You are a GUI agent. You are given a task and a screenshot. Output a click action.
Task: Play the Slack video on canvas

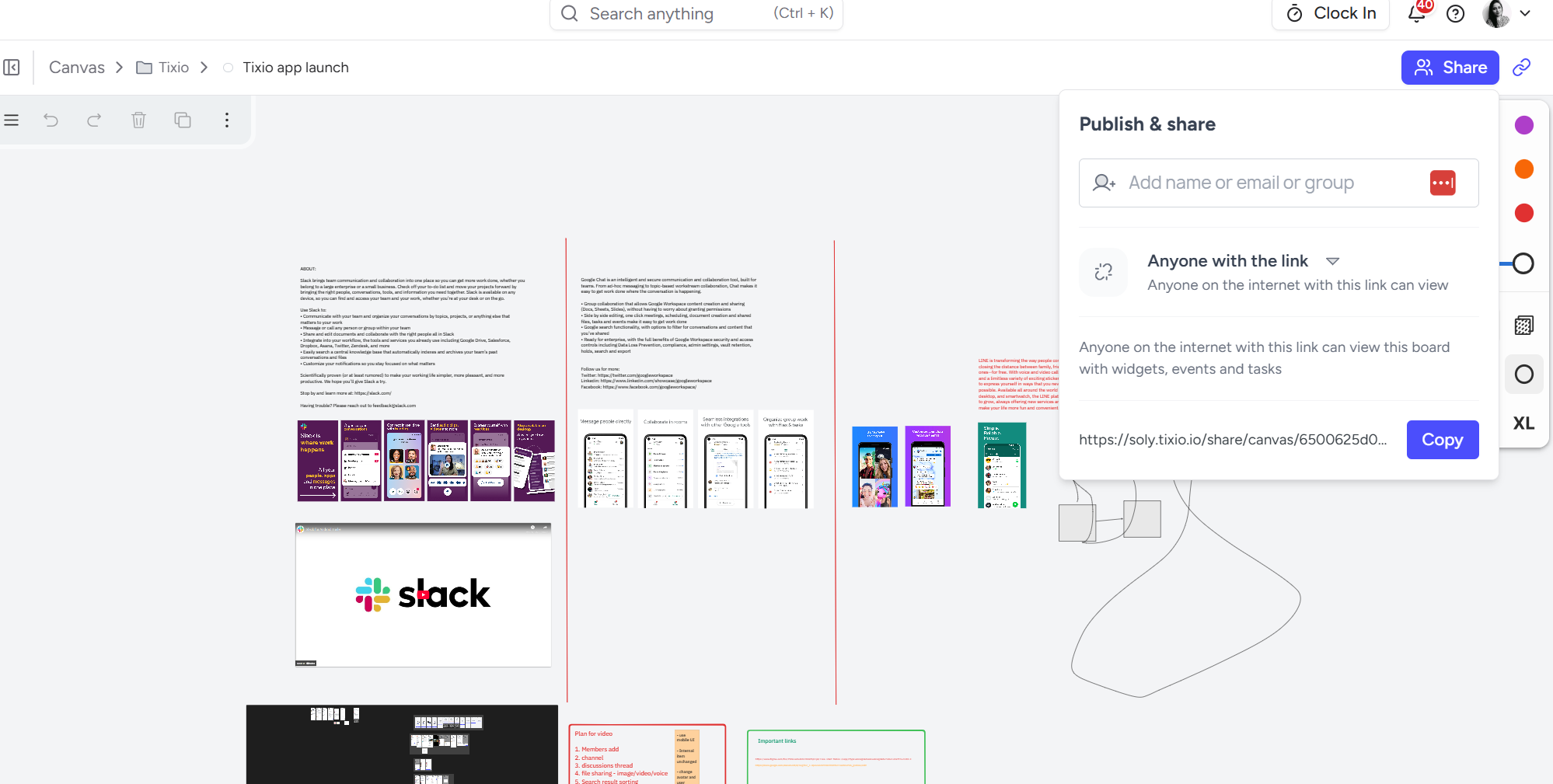point(423,596)
